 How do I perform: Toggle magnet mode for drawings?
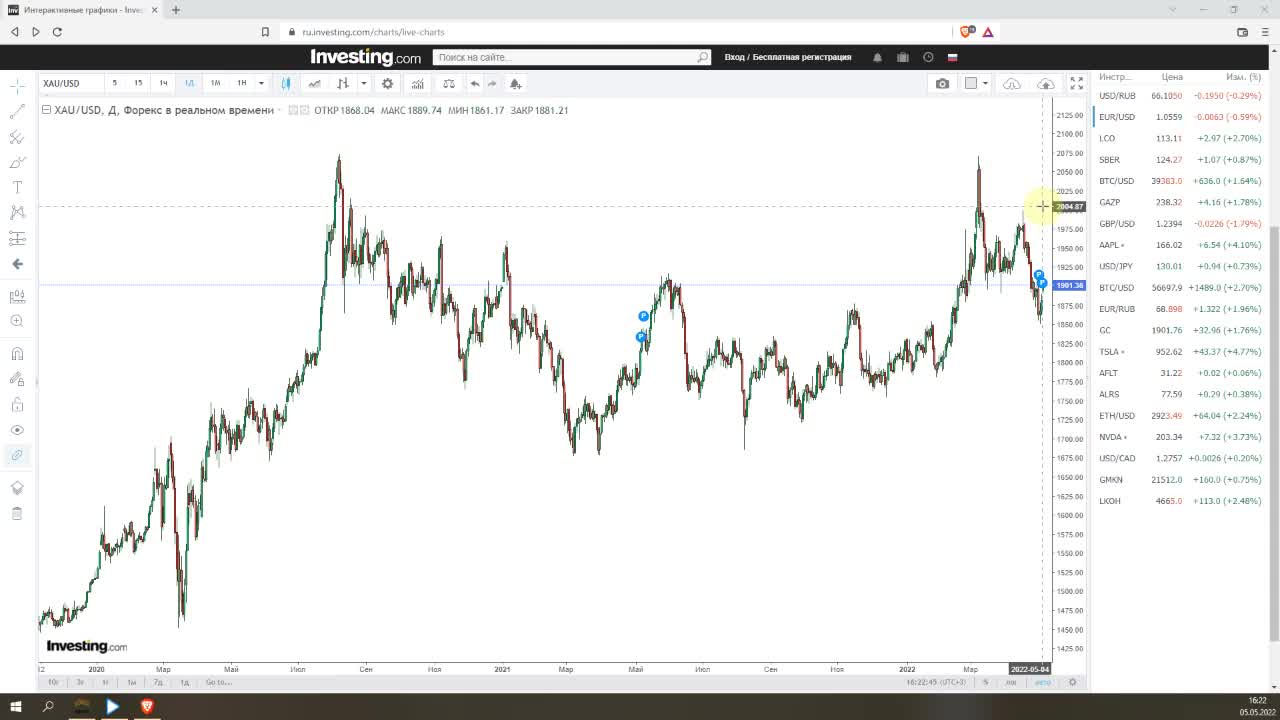tap(17, 353)
